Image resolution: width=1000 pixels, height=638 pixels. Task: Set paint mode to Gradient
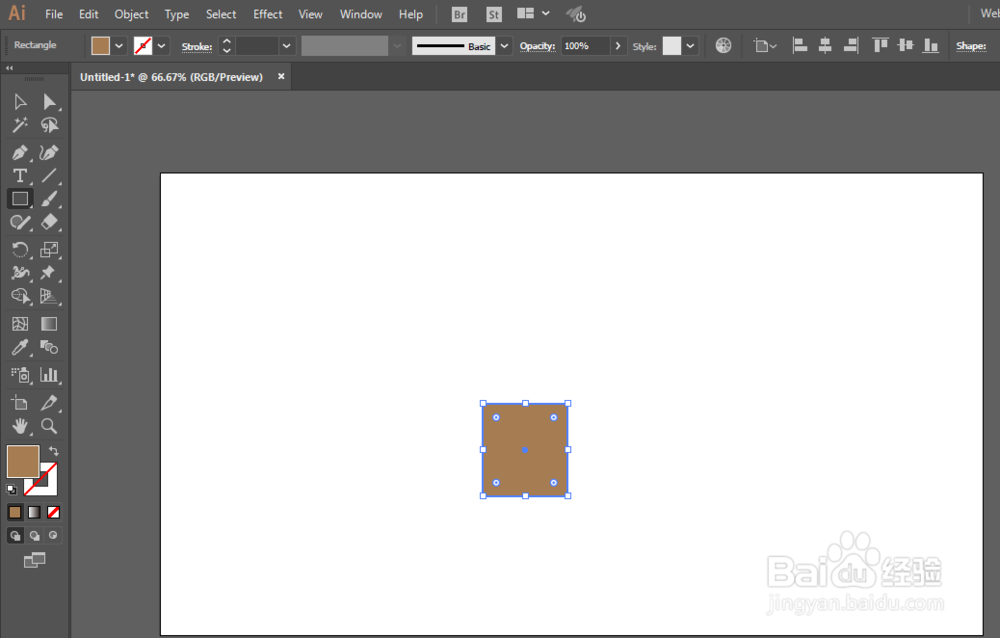coord(34,512)
